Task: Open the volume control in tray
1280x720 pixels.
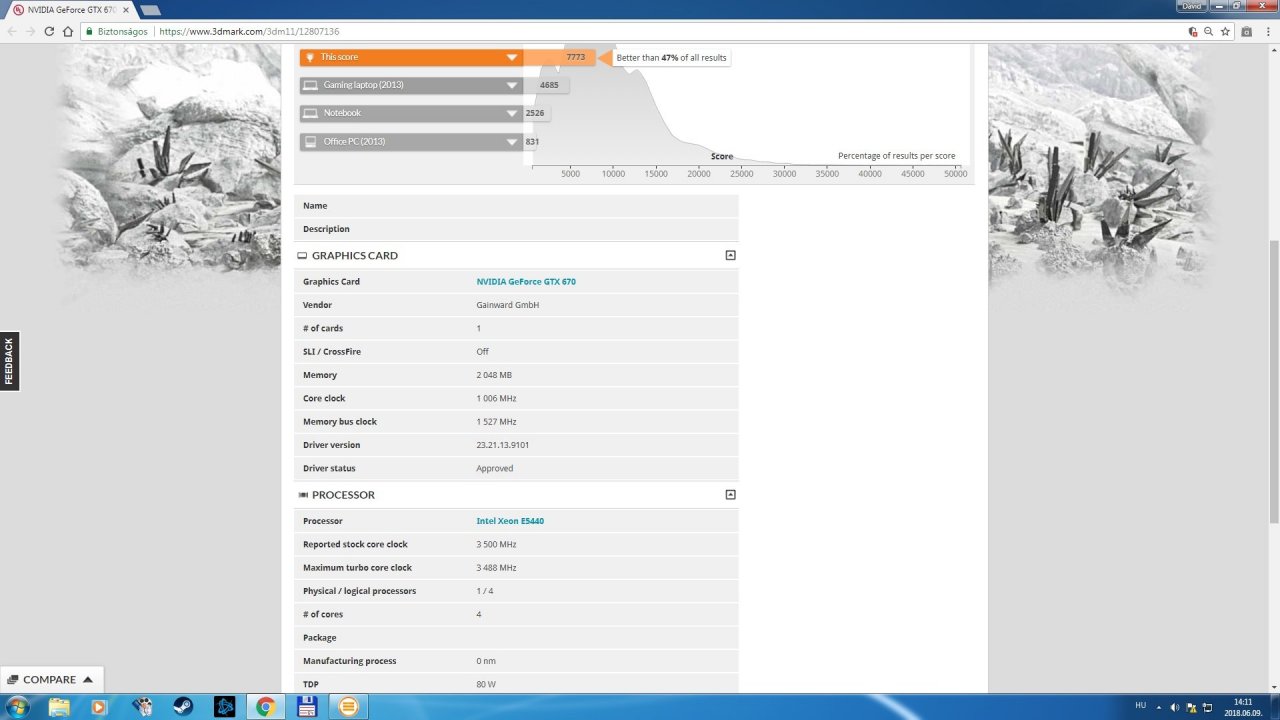Action: [x=1175, y=707]
